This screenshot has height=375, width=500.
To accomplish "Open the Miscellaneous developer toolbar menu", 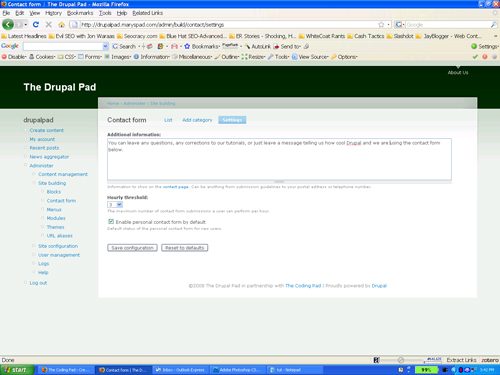I will click(192, 57).
